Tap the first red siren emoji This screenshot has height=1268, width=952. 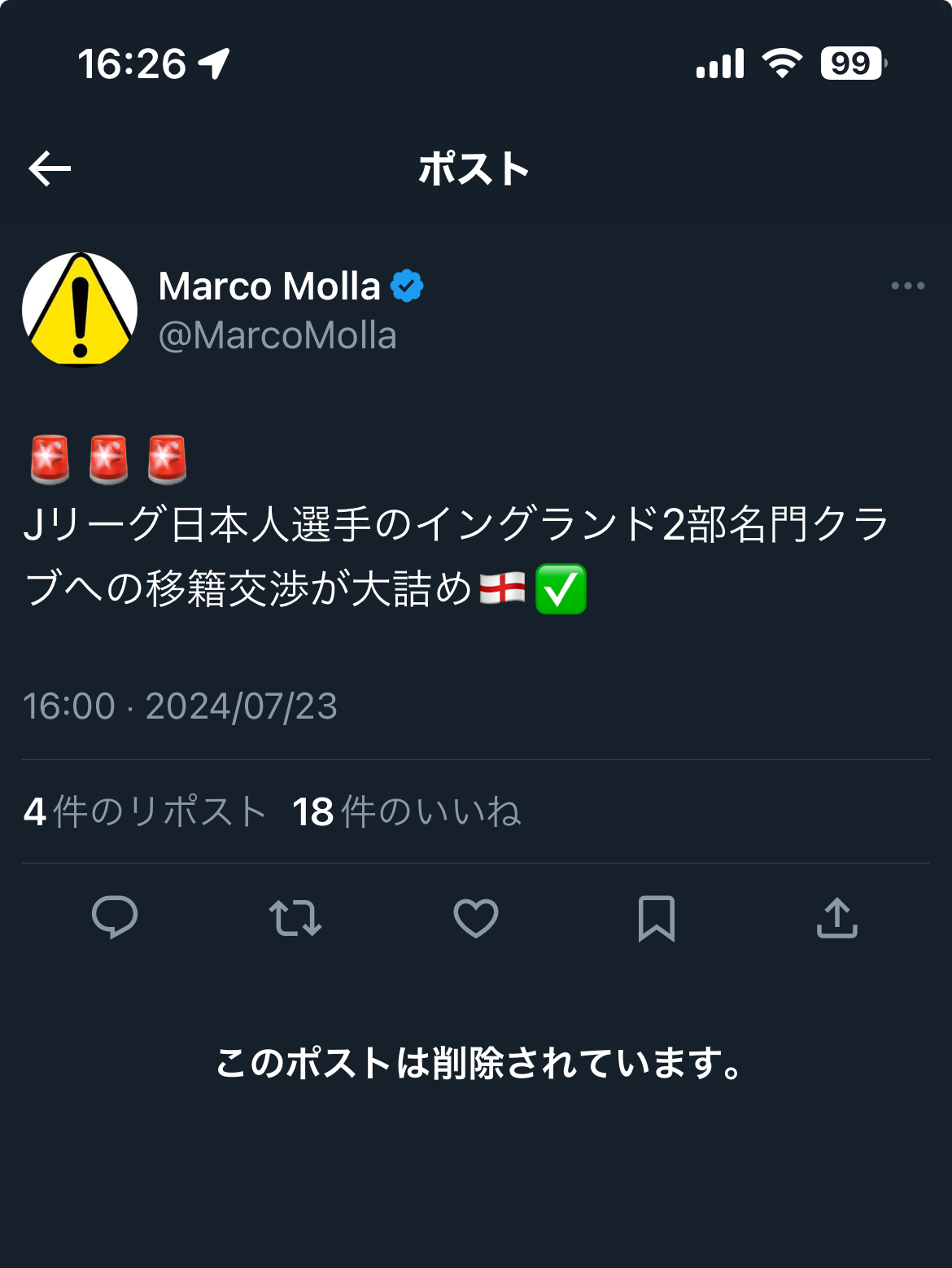pos(50,459)
